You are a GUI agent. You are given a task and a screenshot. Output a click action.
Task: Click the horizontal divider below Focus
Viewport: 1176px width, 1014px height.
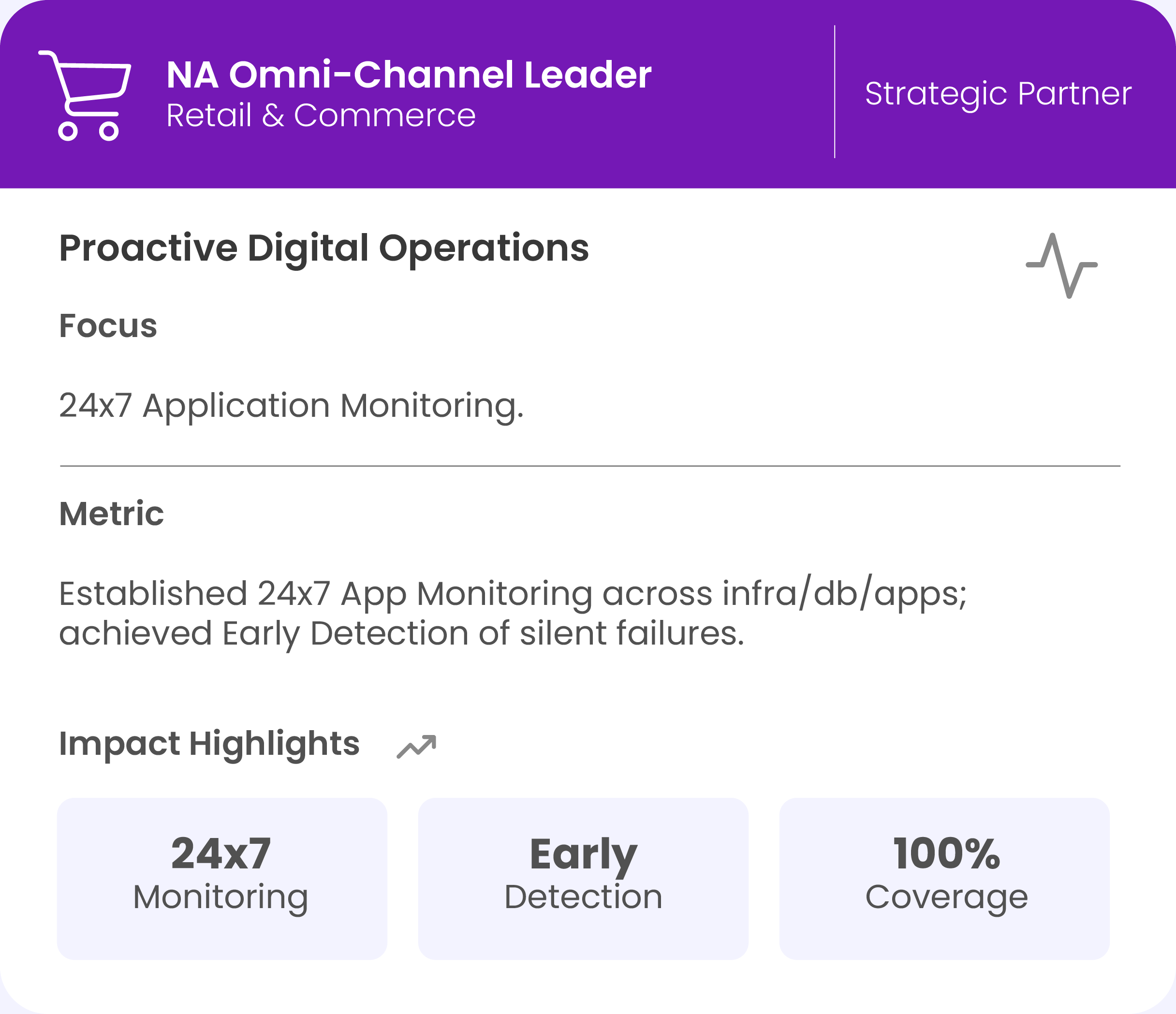(590, 466)
